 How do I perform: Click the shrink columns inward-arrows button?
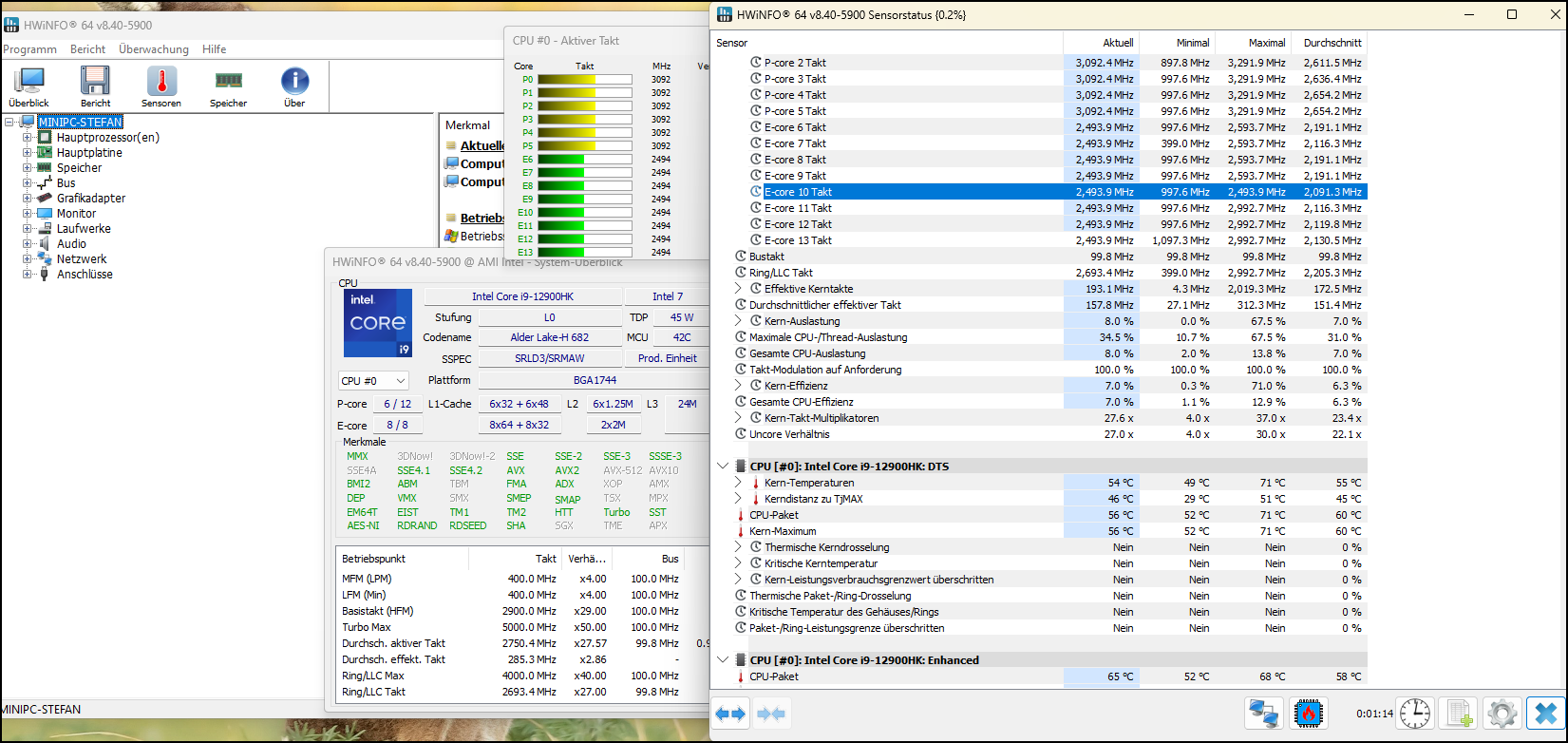pos(771,713)
